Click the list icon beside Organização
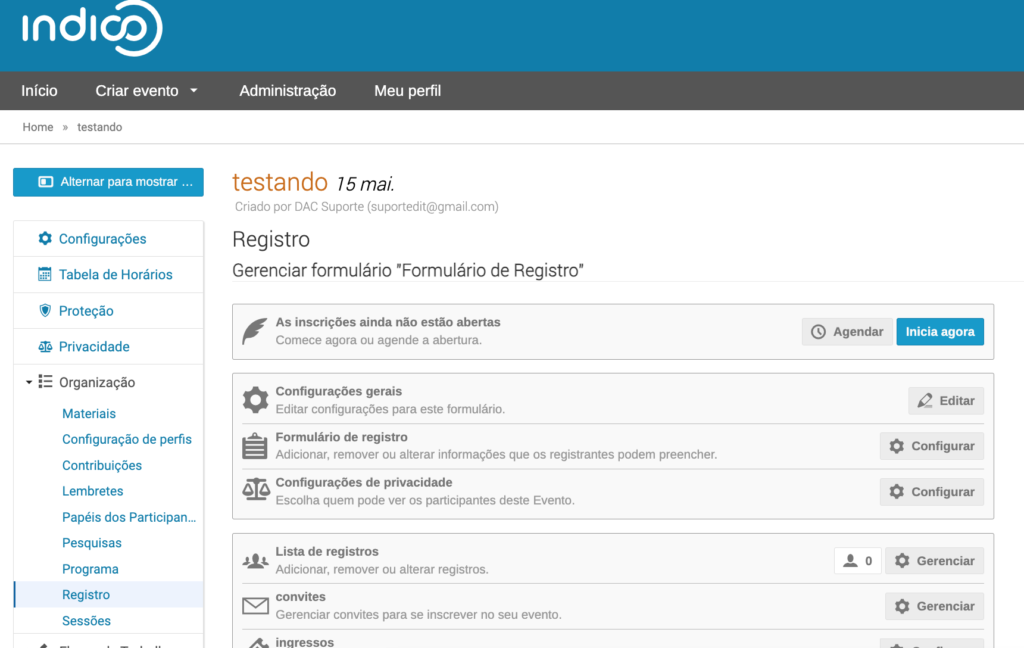 tap(45, 381)
